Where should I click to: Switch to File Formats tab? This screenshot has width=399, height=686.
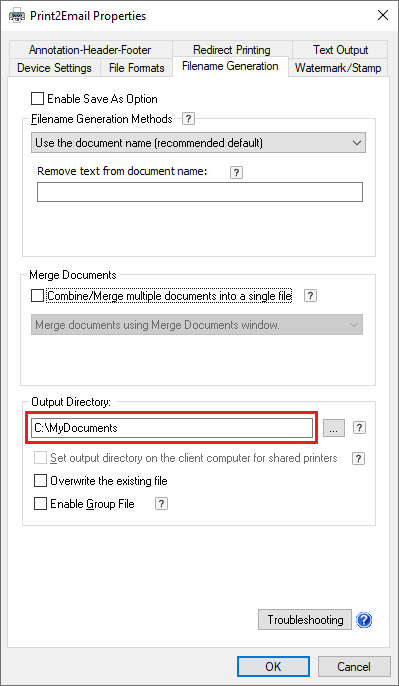click(136, 68)
